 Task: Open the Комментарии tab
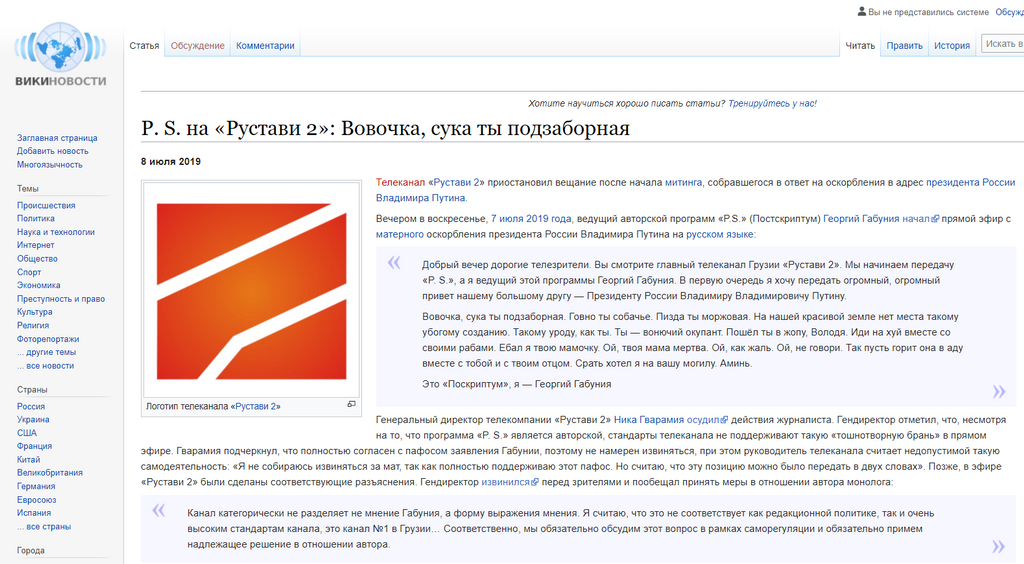[265, 46]
